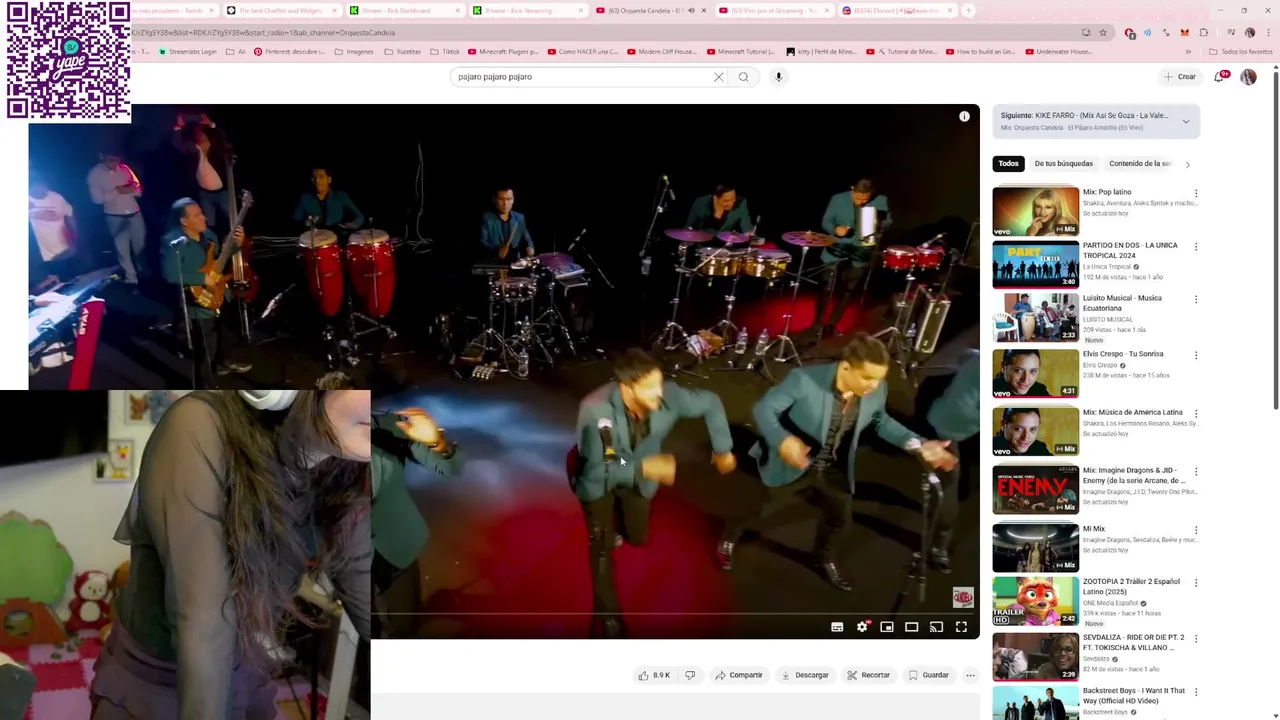
Task: Open options for Mix: Pop latino
Action: coord(1195,194)
